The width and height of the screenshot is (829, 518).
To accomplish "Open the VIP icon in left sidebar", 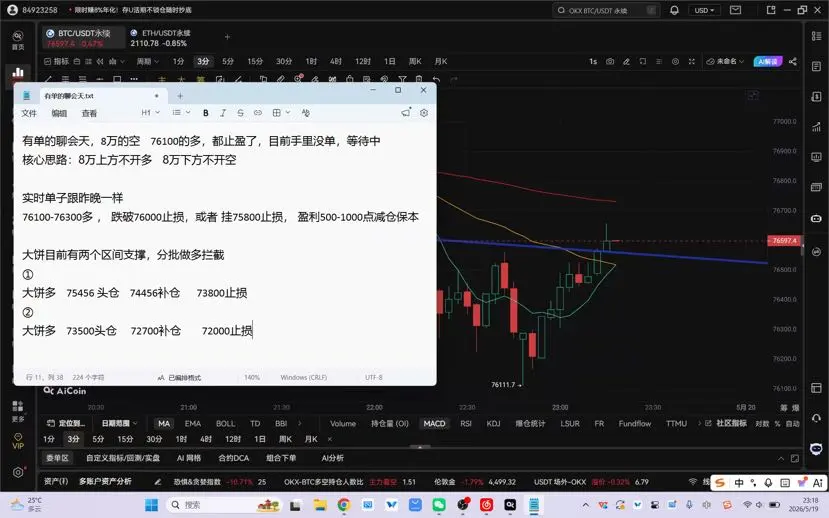I will (x=17, y=441).
